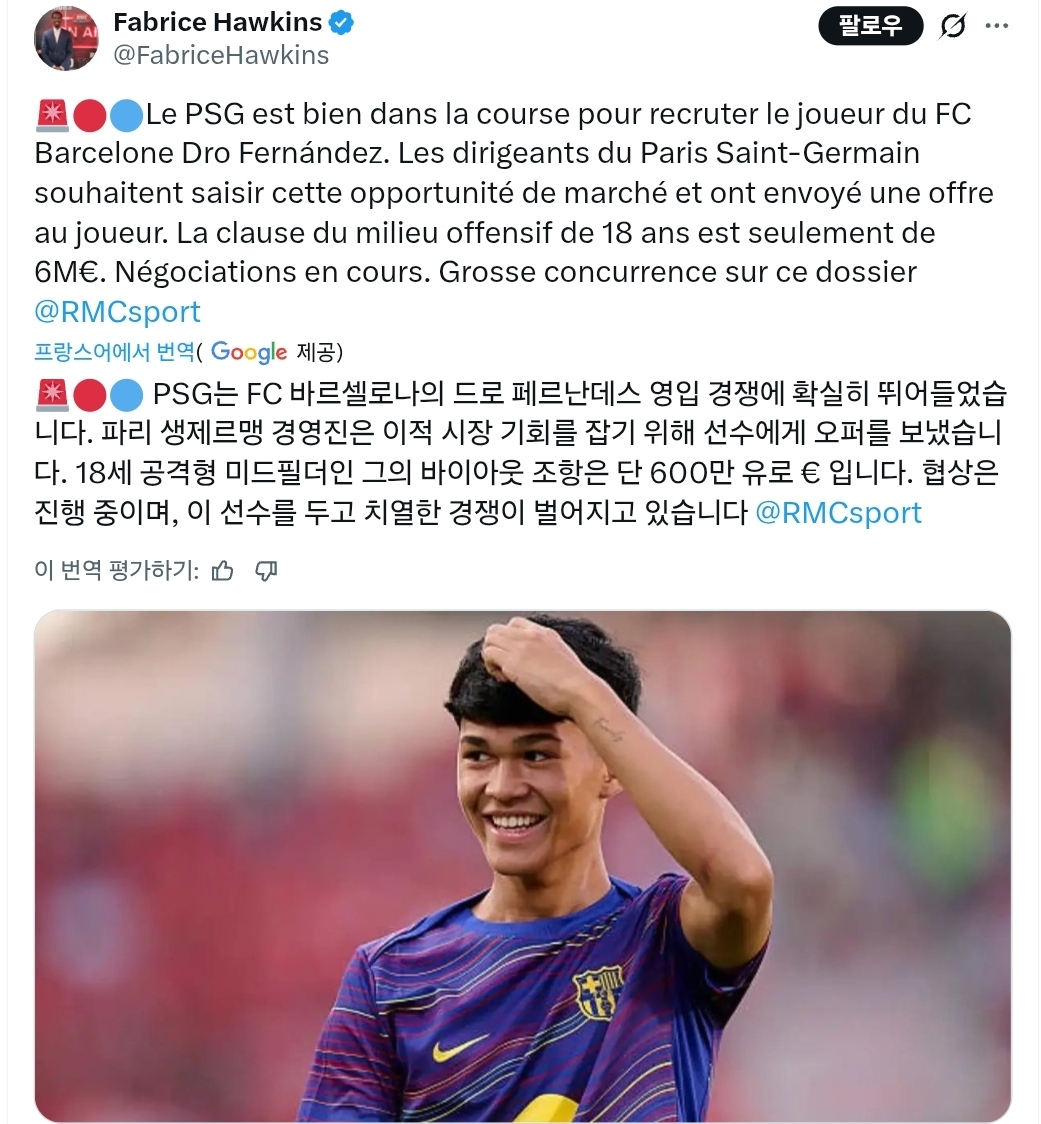Click the 프랑스어에서 번역 translation link
Image resolution: width=1041 pixels, height=1124 pixels.
pos(115,351)
